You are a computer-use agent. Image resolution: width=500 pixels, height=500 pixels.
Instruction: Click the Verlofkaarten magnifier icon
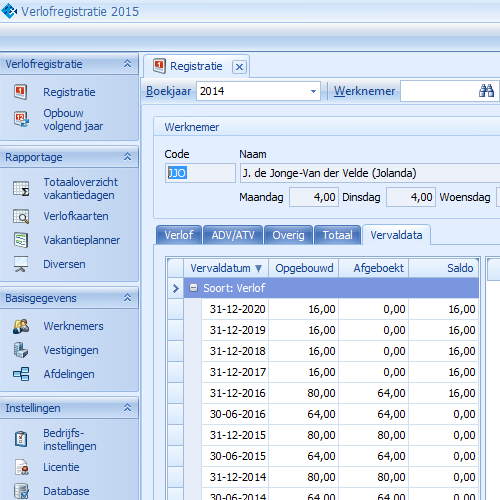tap(21, 216)
